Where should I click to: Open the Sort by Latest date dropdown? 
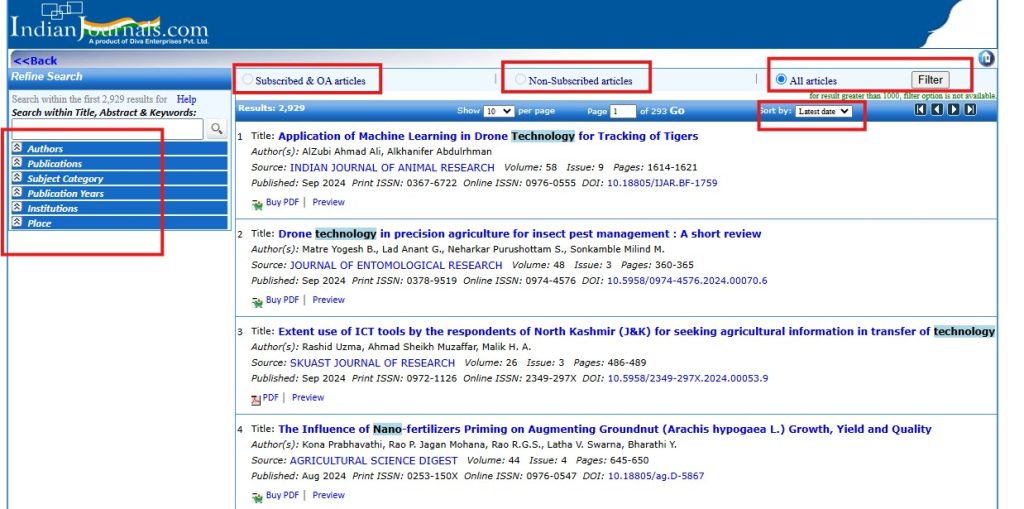824,111
